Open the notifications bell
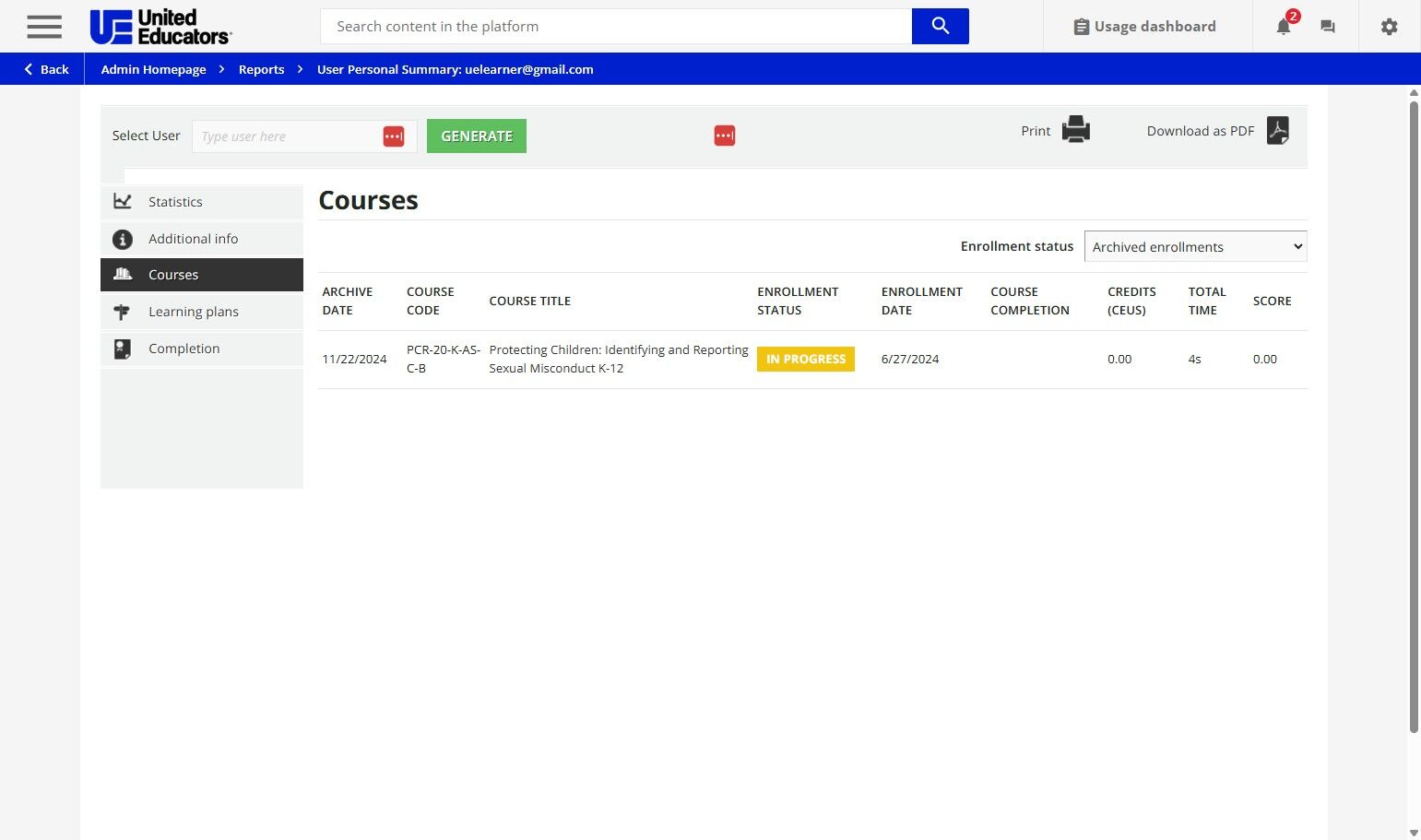1421x840 pixels. [x=1282, y=27]
